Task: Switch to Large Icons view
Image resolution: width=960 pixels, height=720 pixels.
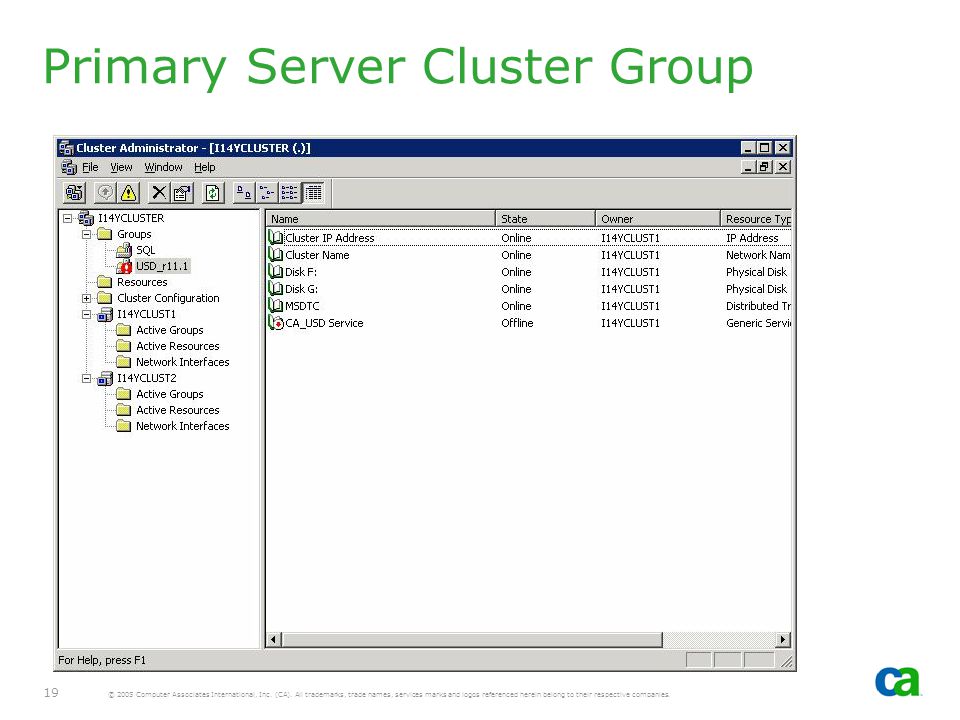Action: (x=244, y=193)
